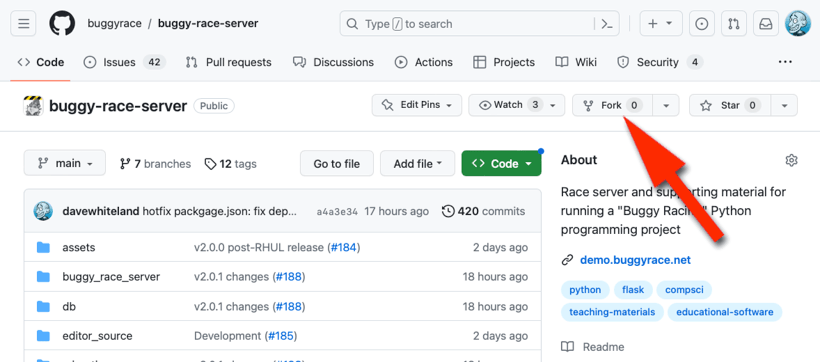Open the hamburger navigation menu

(x=24, y=24)
